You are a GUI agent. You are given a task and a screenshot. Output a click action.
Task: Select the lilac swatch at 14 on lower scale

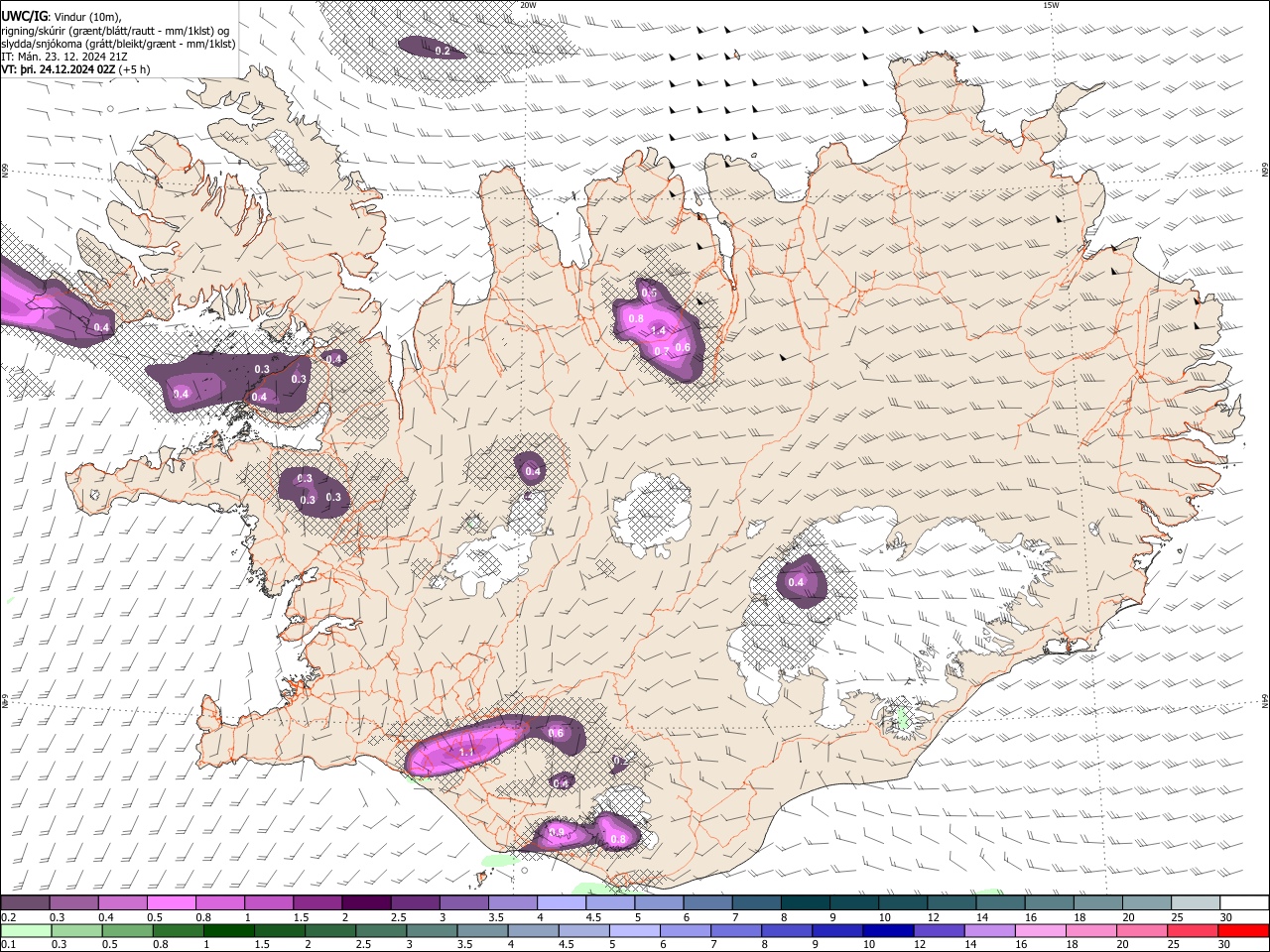tap(990, 931)
